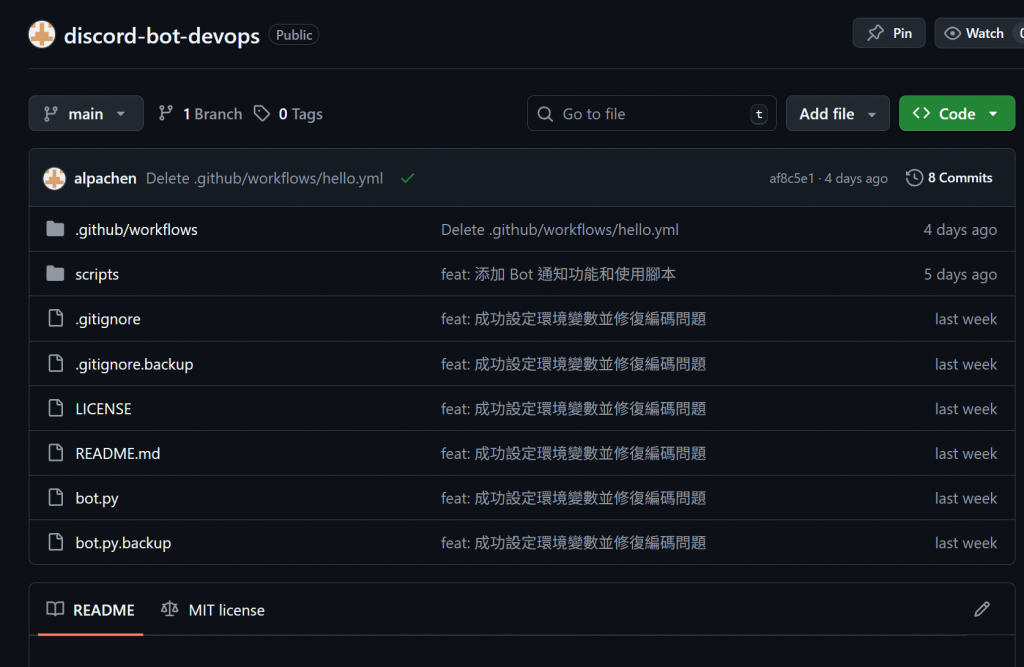The height and width of the screenshot is (667, 1024).
Task: Open the commit message in the bot.py.backup row
Action: pos(573,543)
